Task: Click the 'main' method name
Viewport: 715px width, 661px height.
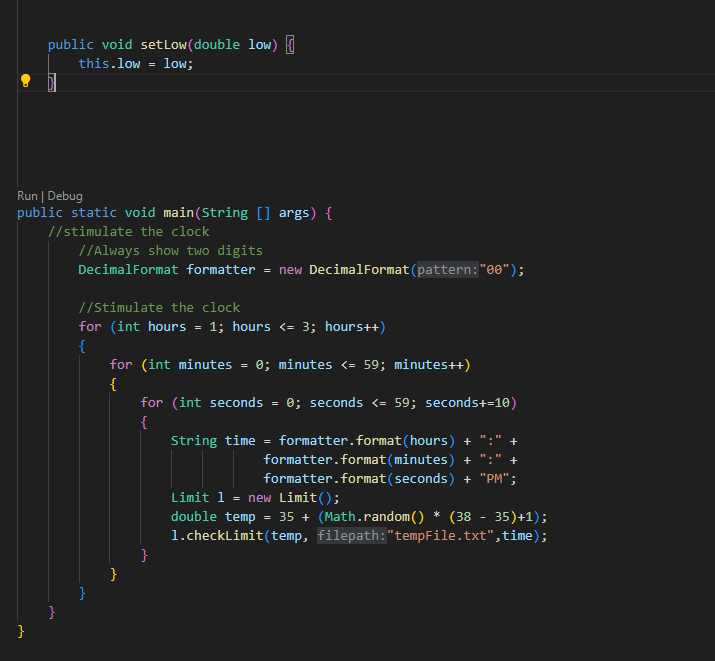Action: tap(179, 213)
